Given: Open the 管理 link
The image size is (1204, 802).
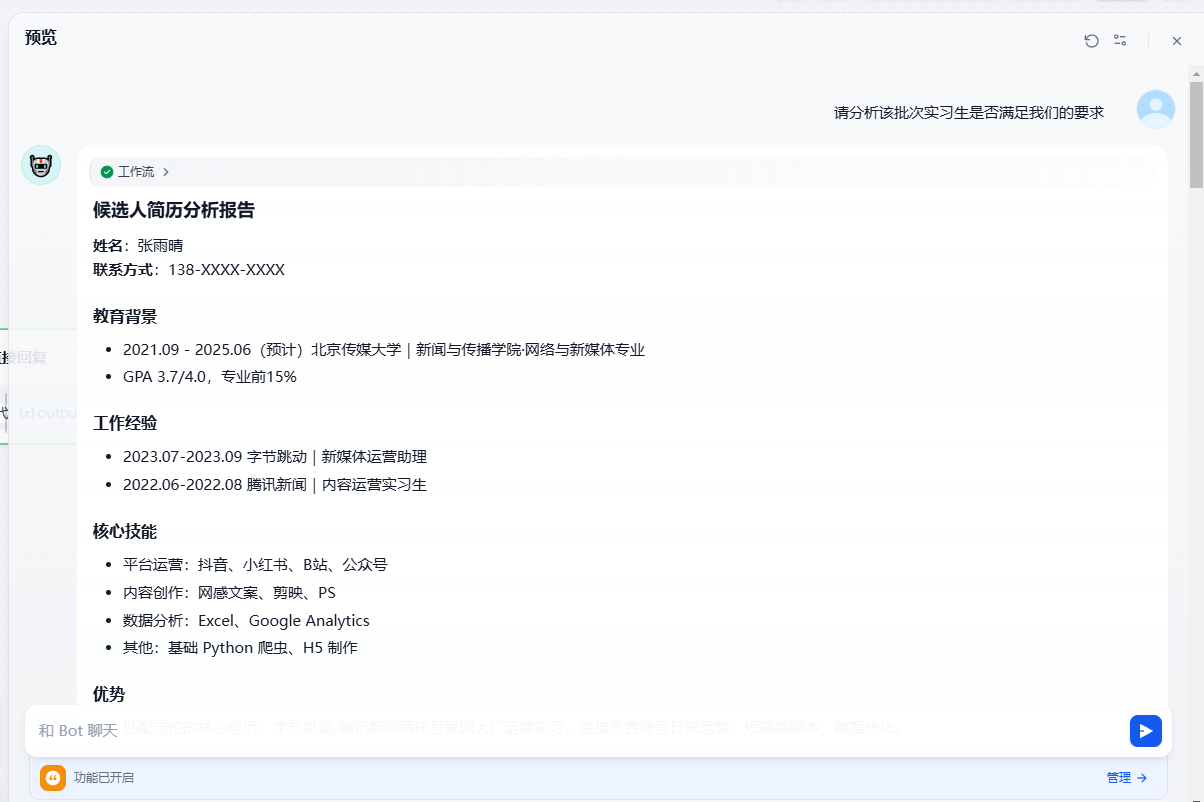Looking at the screenshot, I should [x=1126, y=777].
